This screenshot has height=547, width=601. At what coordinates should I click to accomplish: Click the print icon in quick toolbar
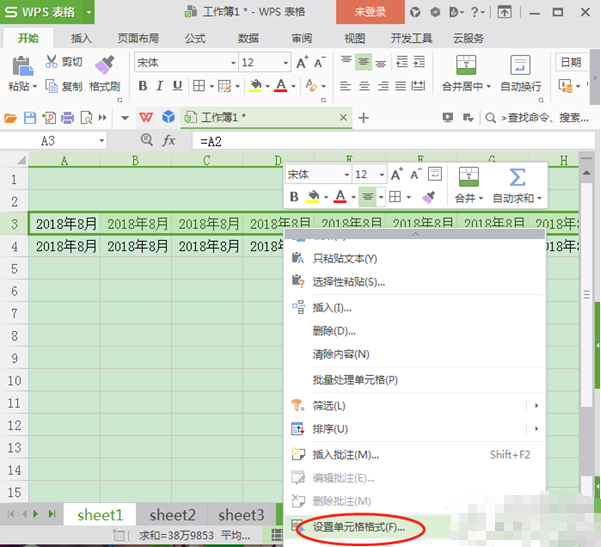tap(67, 118)
